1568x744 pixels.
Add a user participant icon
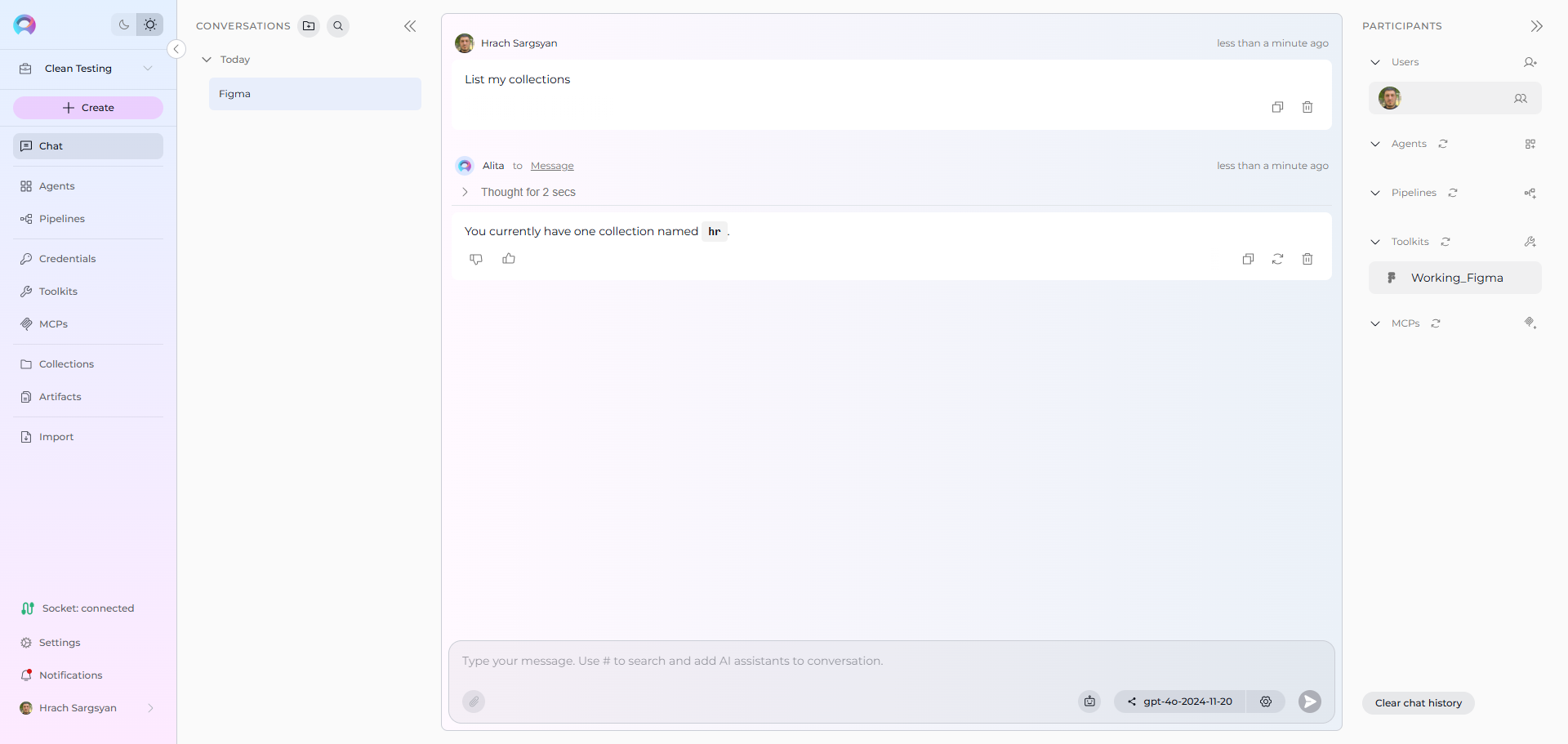1530,62
